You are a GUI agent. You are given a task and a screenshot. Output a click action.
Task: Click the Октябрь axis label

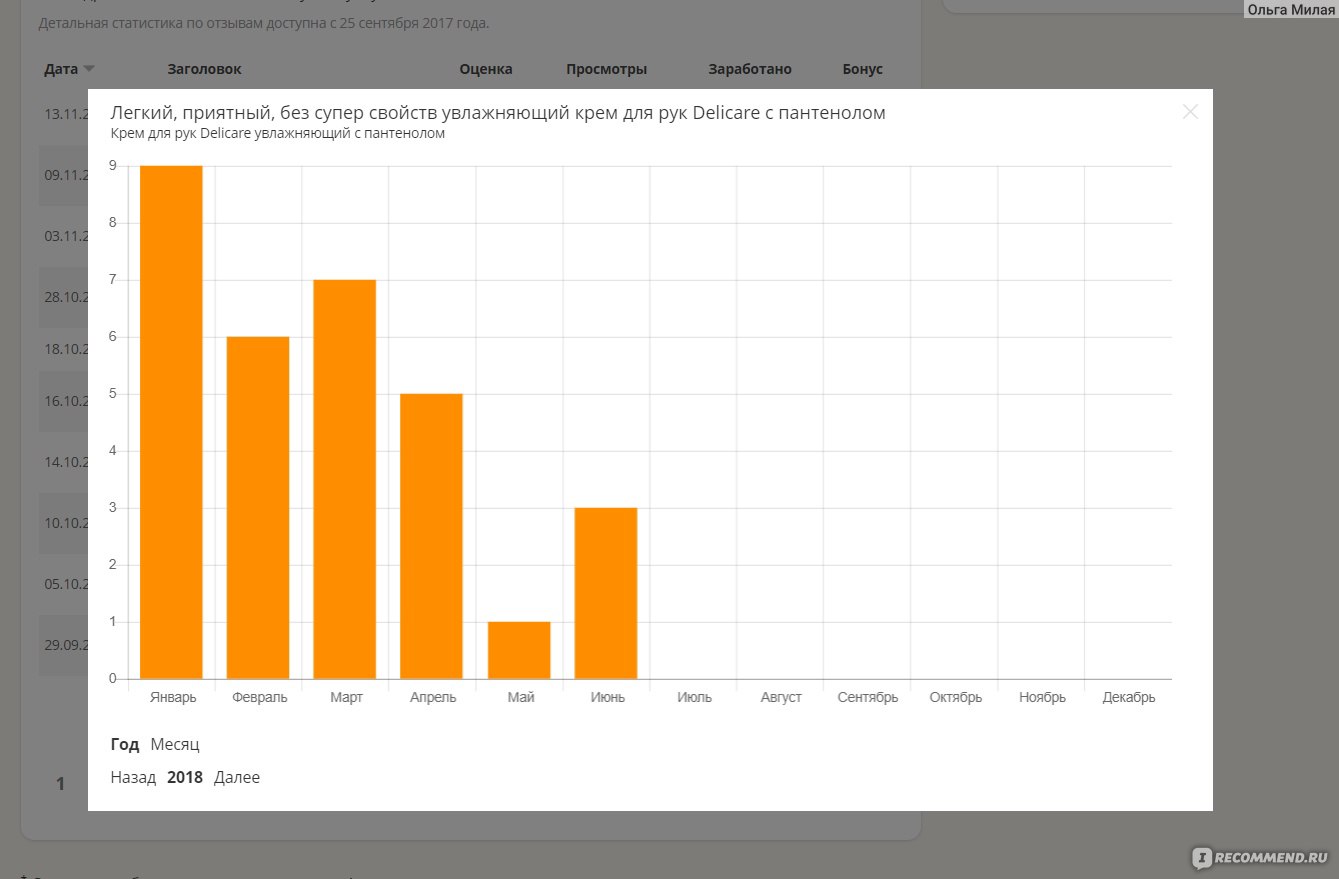click(x=955, y=698)
